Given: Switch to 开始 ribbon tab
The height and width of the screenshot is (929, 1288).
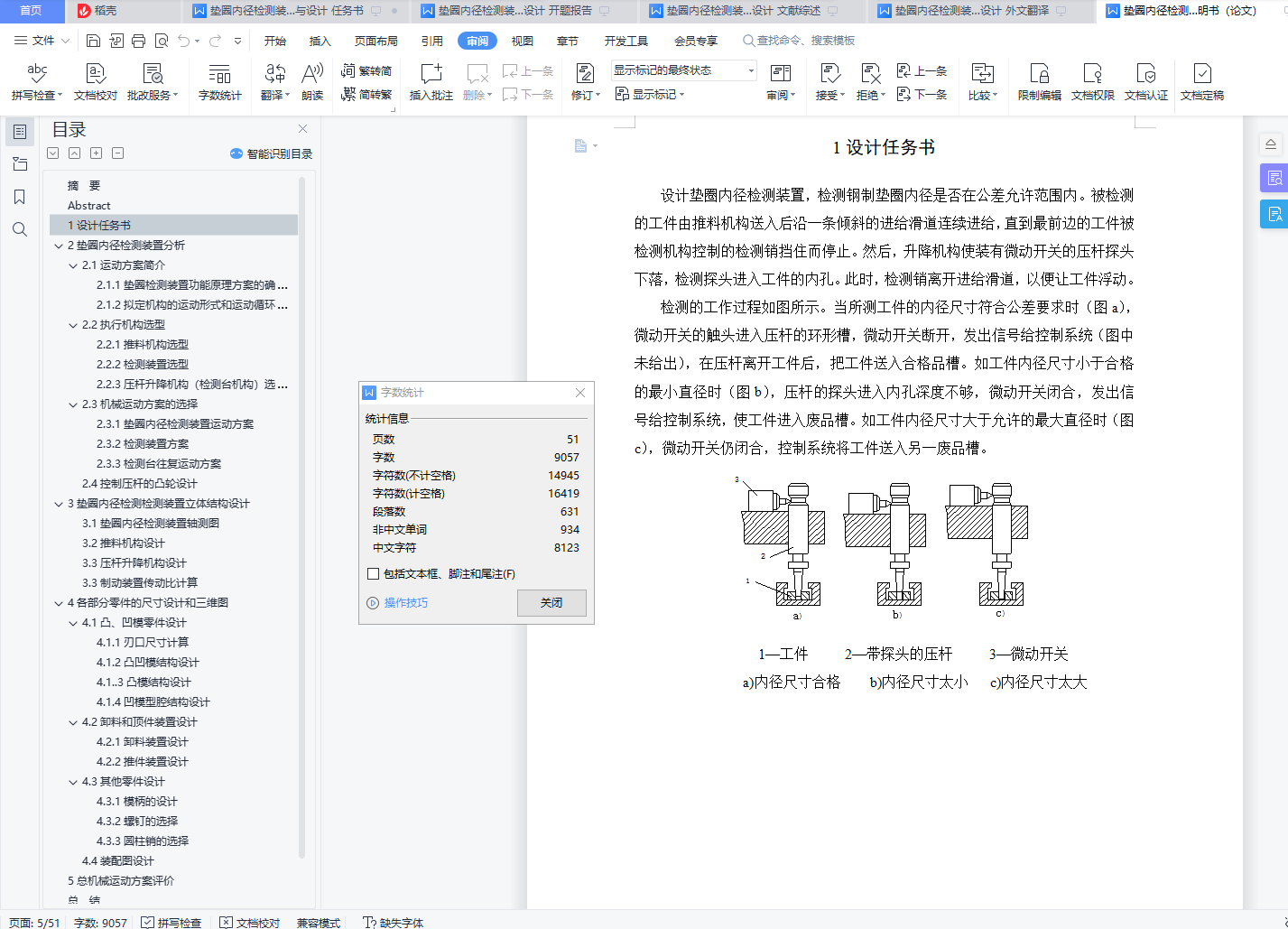Looking at the screenshot, I should pyautogui.click(x=275, y=41).
